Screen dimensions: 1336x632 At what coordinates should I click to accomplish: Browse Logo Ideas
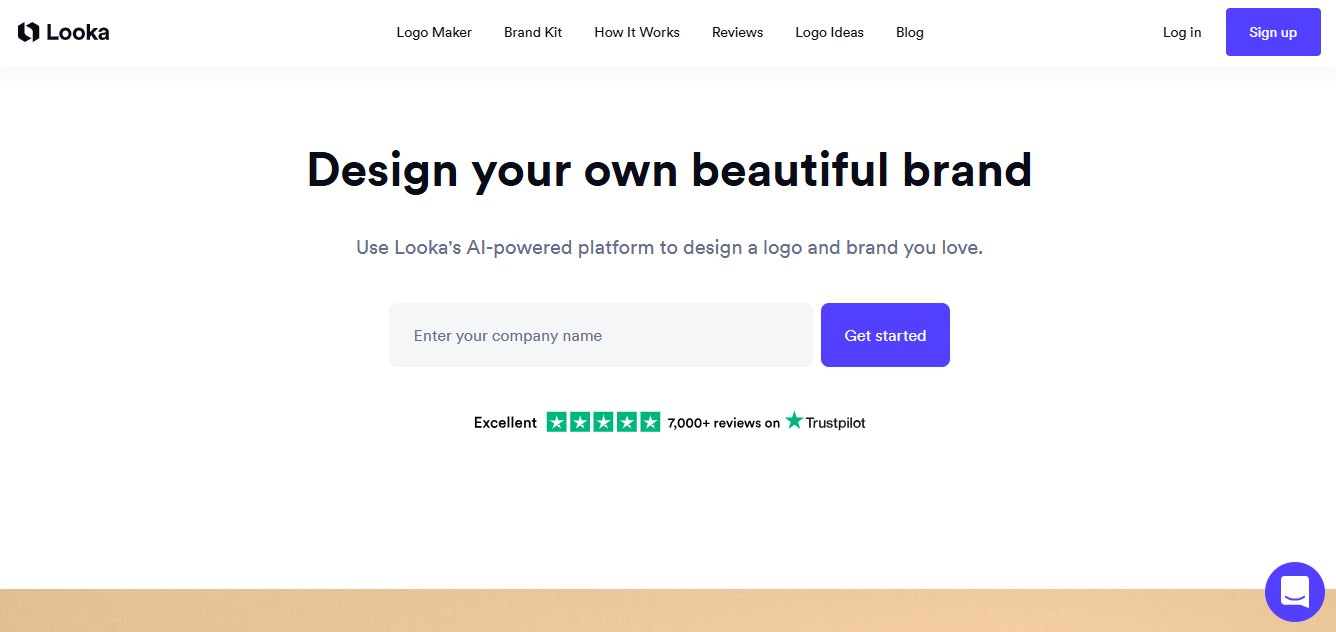click(x=829, y=32)
